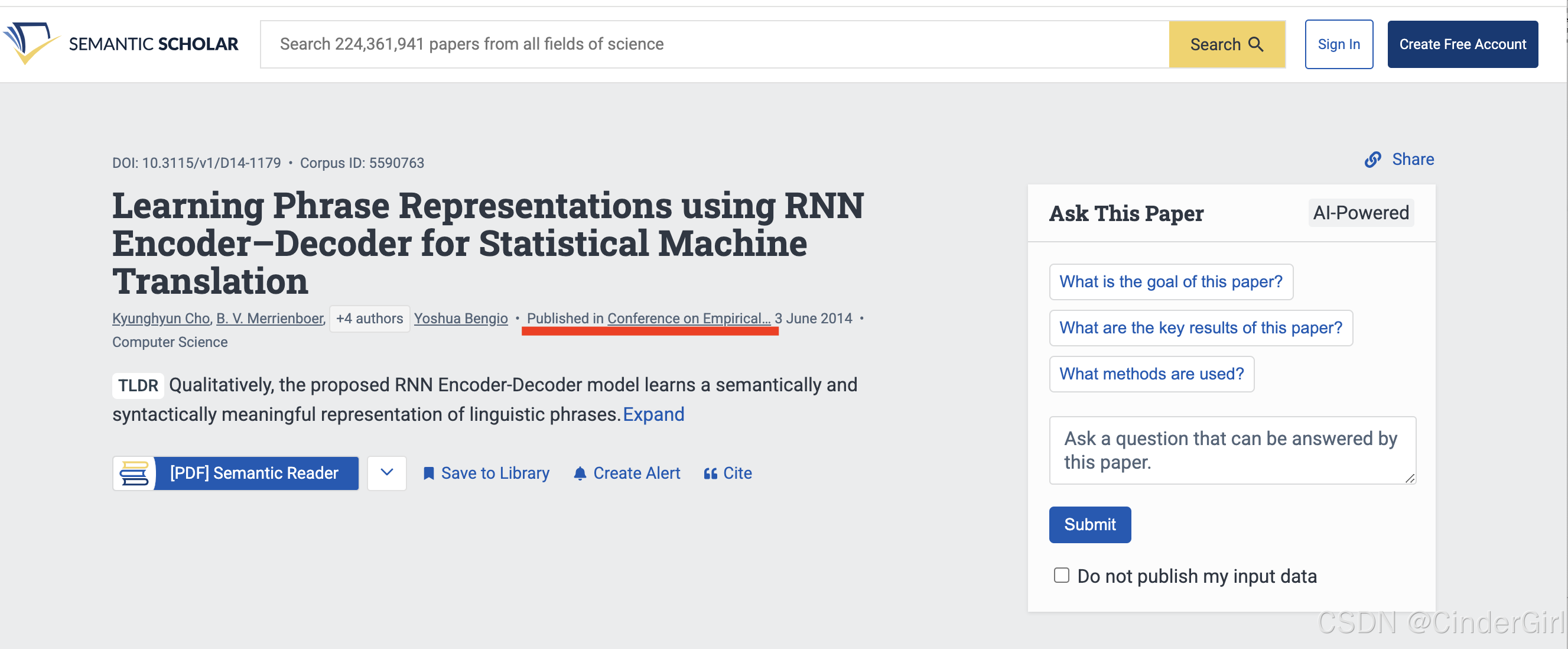Click the Semantic Reader books icon
Image resolution: width=1568 pixels, height=649 pixels.
(x=134, y=473)
